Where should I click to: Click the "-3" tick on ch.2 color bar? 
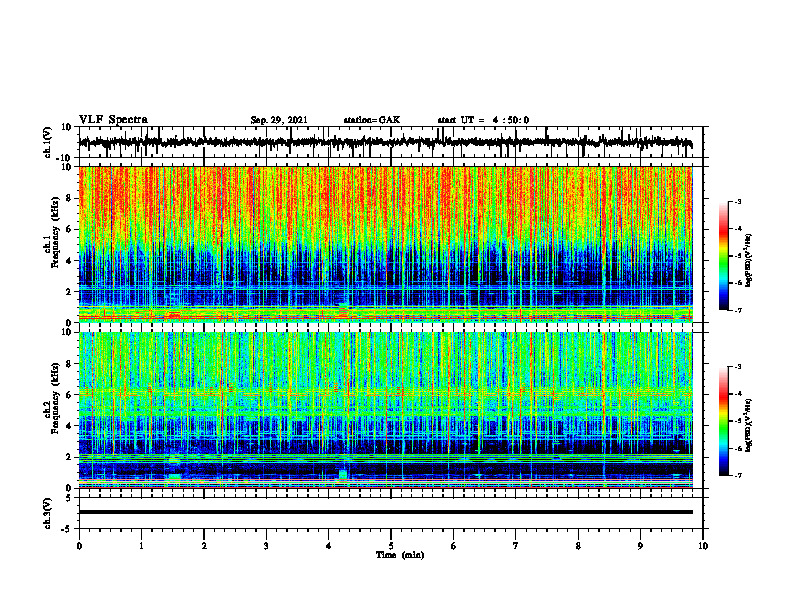point(737,367)
